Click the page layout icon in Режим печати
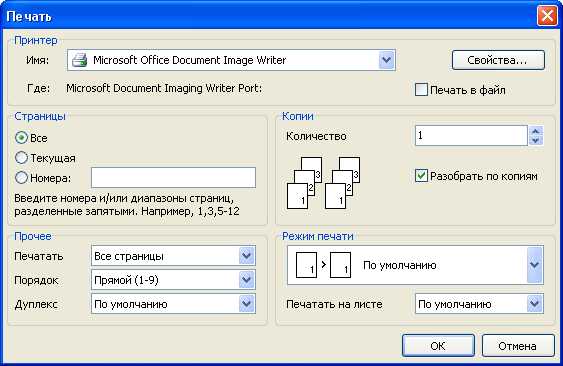 coord(323,265)
